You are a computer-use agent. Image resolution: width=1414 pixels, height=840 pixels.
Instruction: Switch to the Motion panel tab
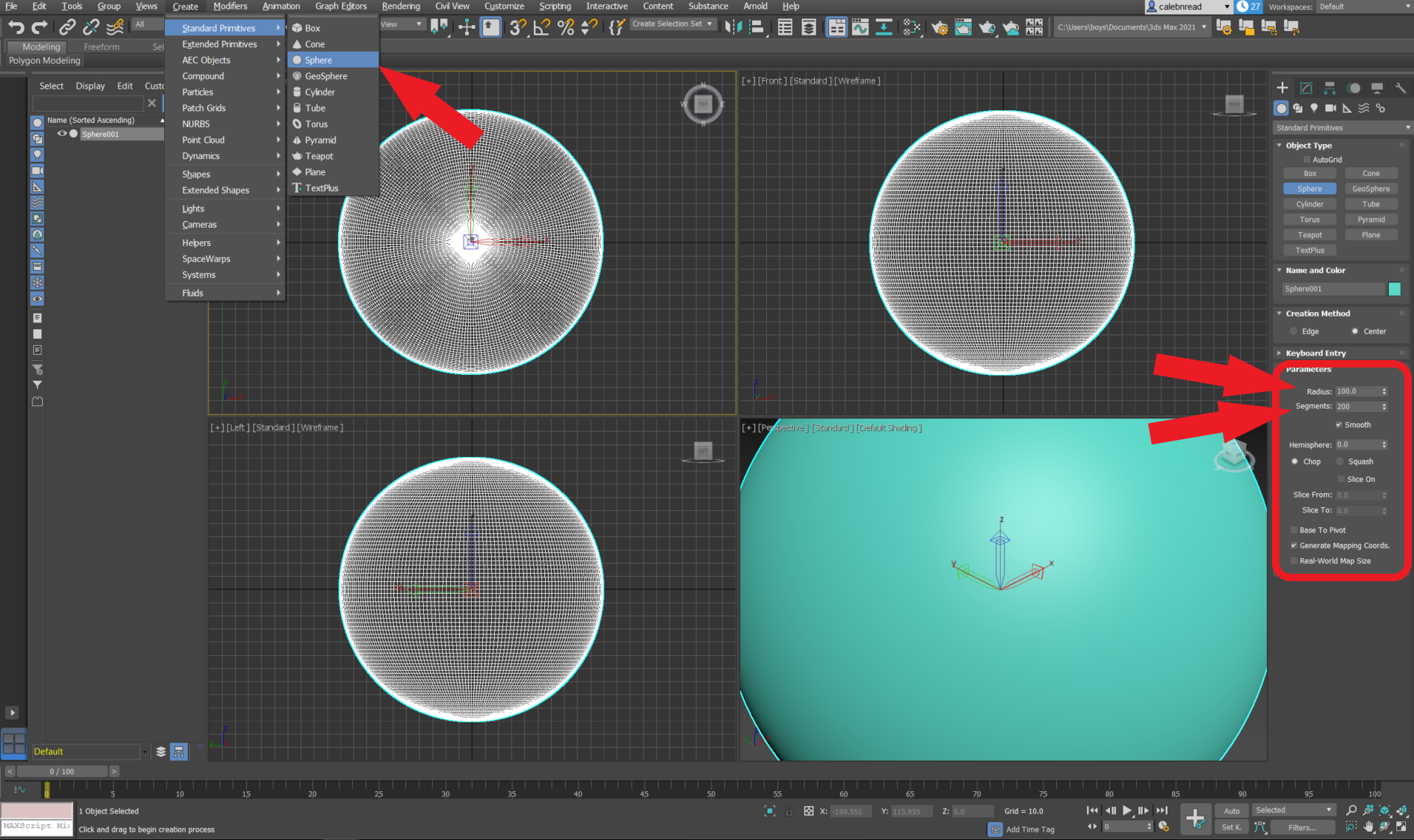tap(1353, 88)
